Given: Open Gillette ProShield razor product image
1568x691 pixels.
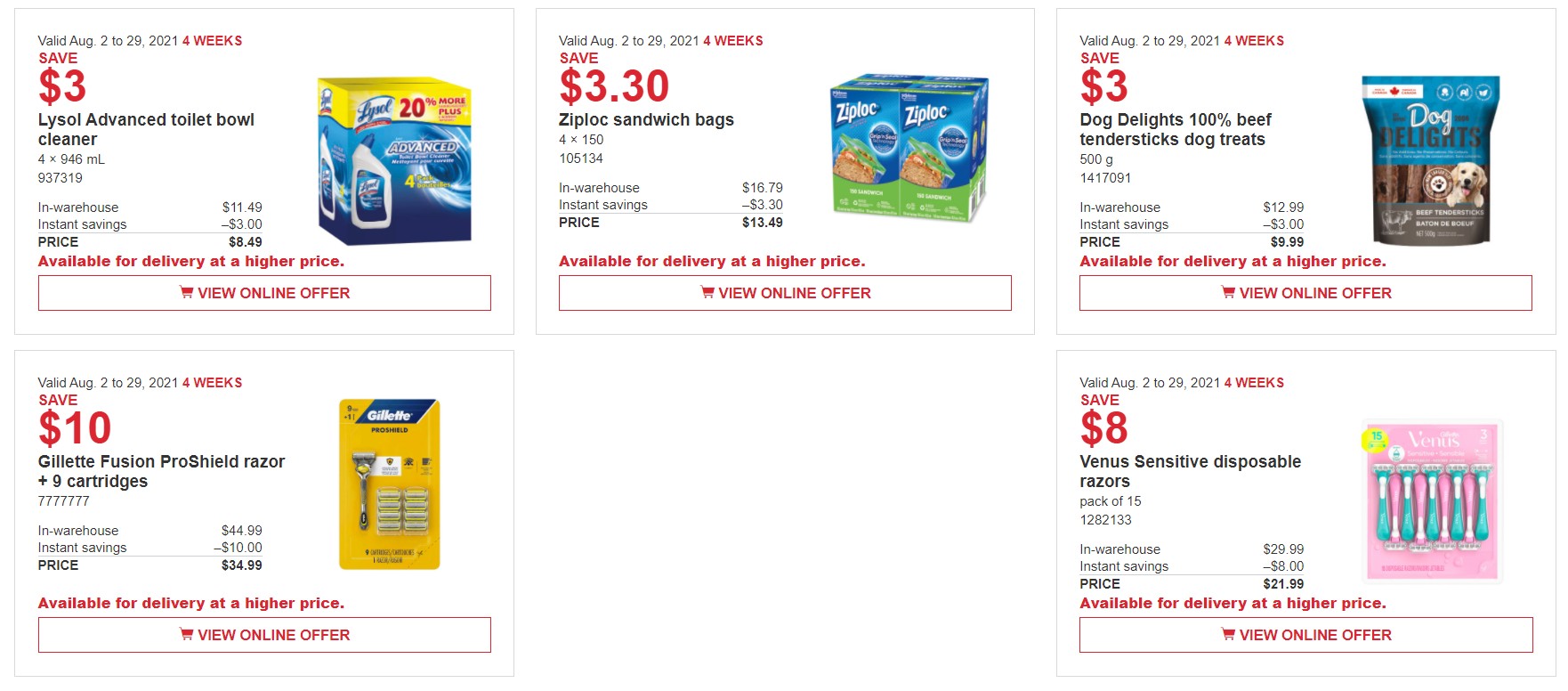Looking at the screenshot, I should pos(390,484).
